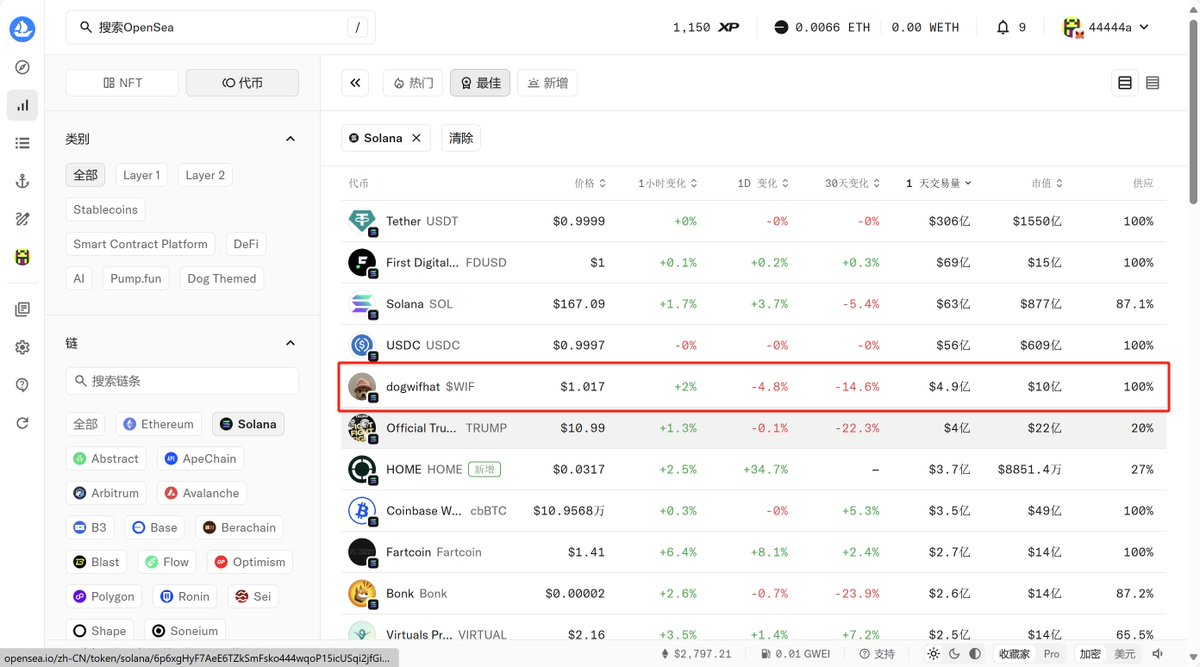Viewport: 1200px width, 667px height.
Task: Collapse the filter panel with double-chevron button
Action: [355, 83]
